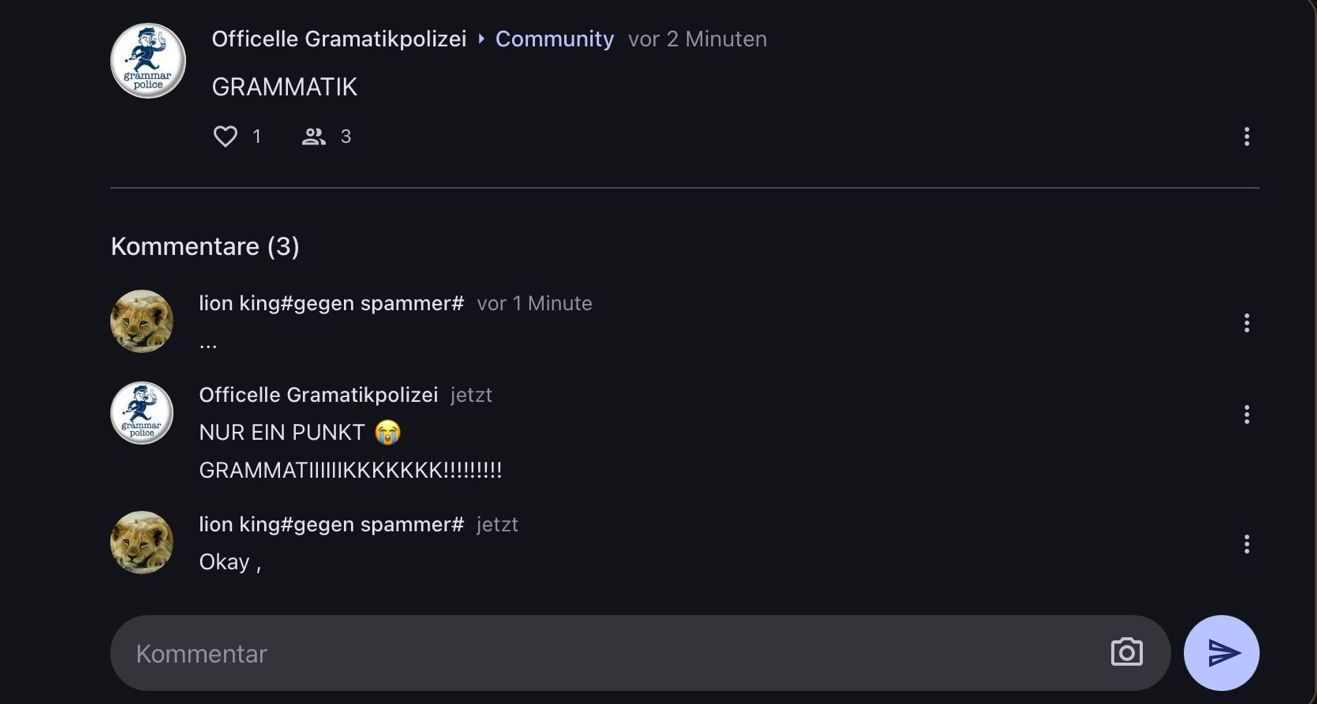This screenshot has width=1317, height=704.
Task: Click the grammar police avatar on the post
Action: point(148,61)
